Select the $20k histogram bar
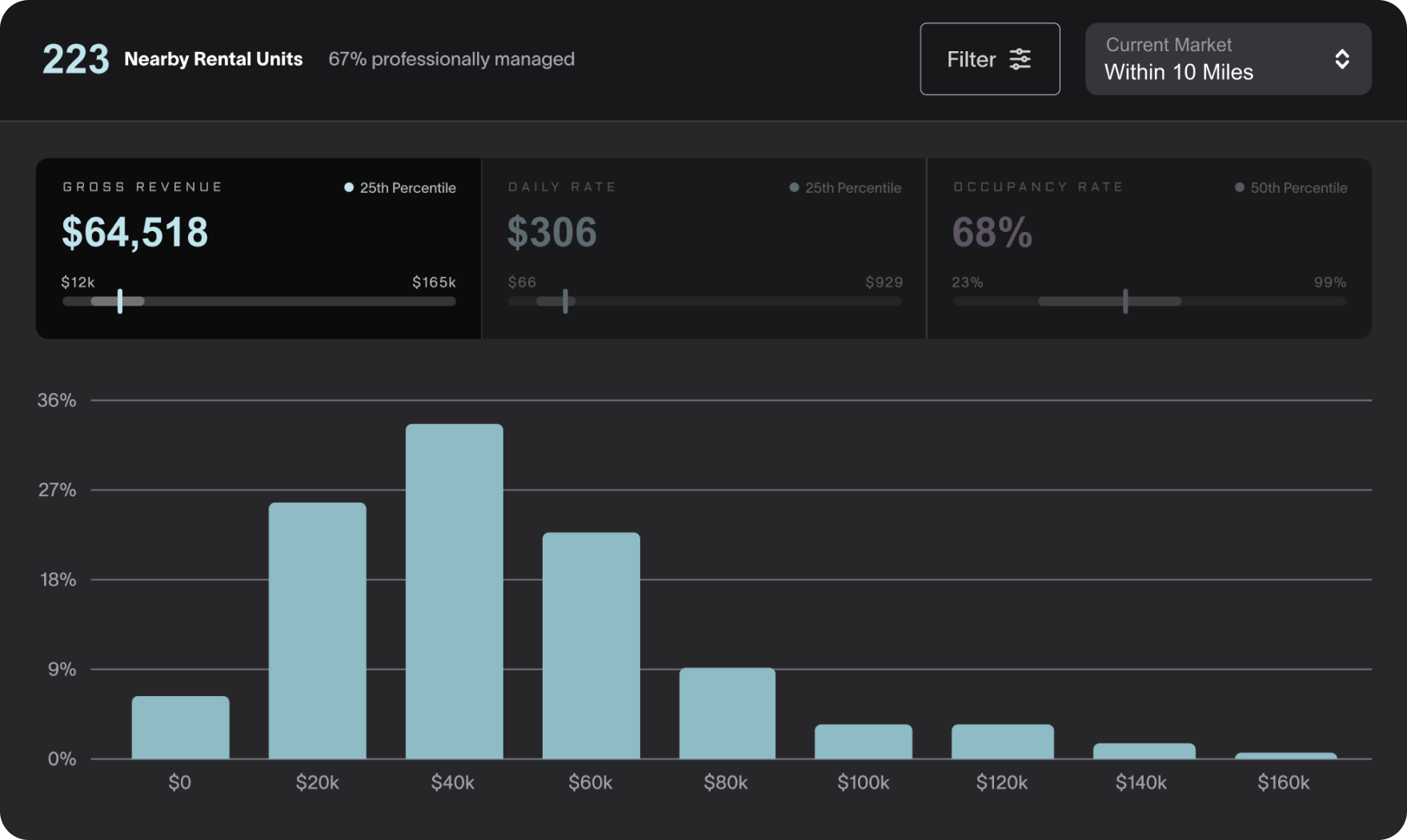Screen dimensions: 1407x840 [317, 630]
